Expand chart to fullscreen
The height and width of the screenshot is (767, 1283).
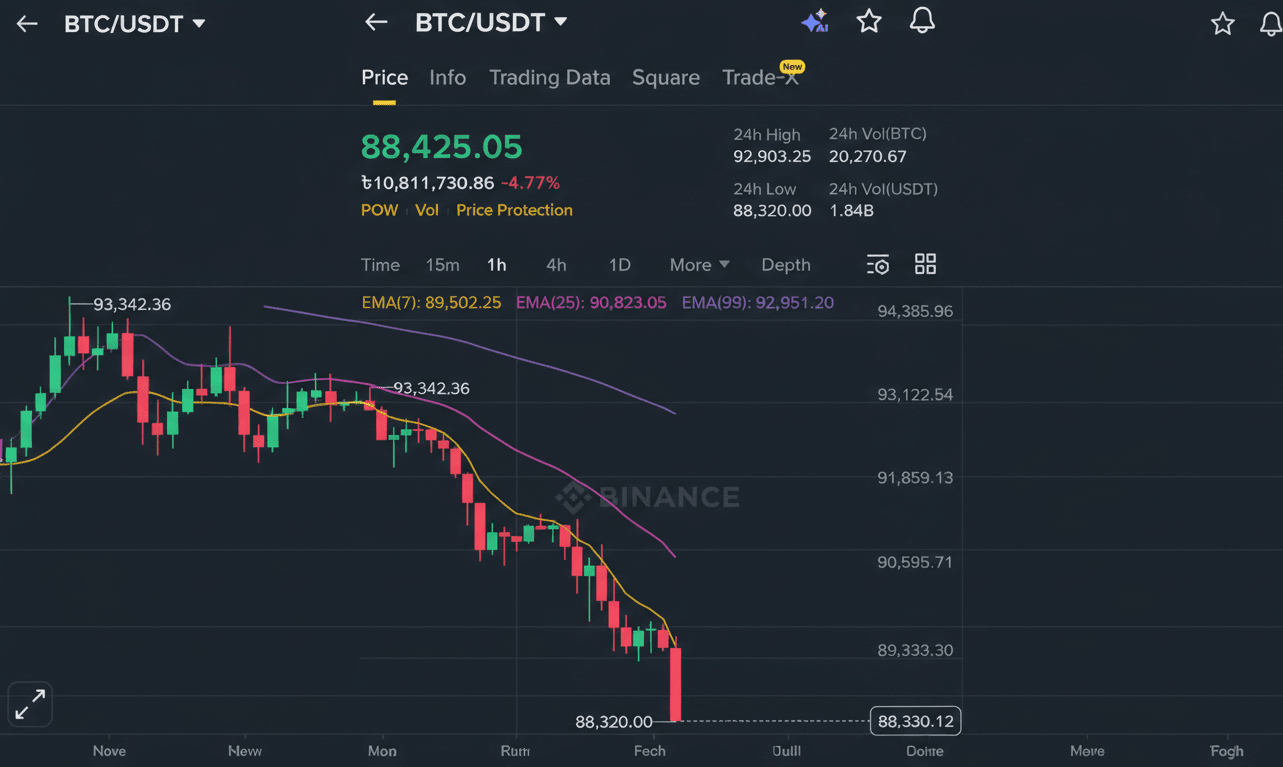pos(30,705)
